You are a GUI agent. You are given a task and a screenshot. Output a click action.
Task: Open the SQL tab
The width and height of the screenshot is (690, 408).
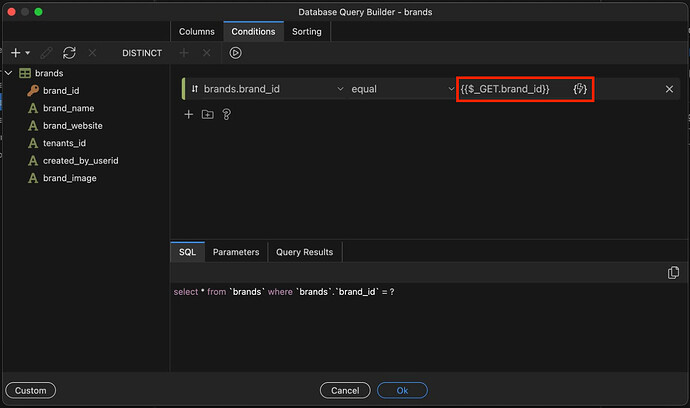187,252
